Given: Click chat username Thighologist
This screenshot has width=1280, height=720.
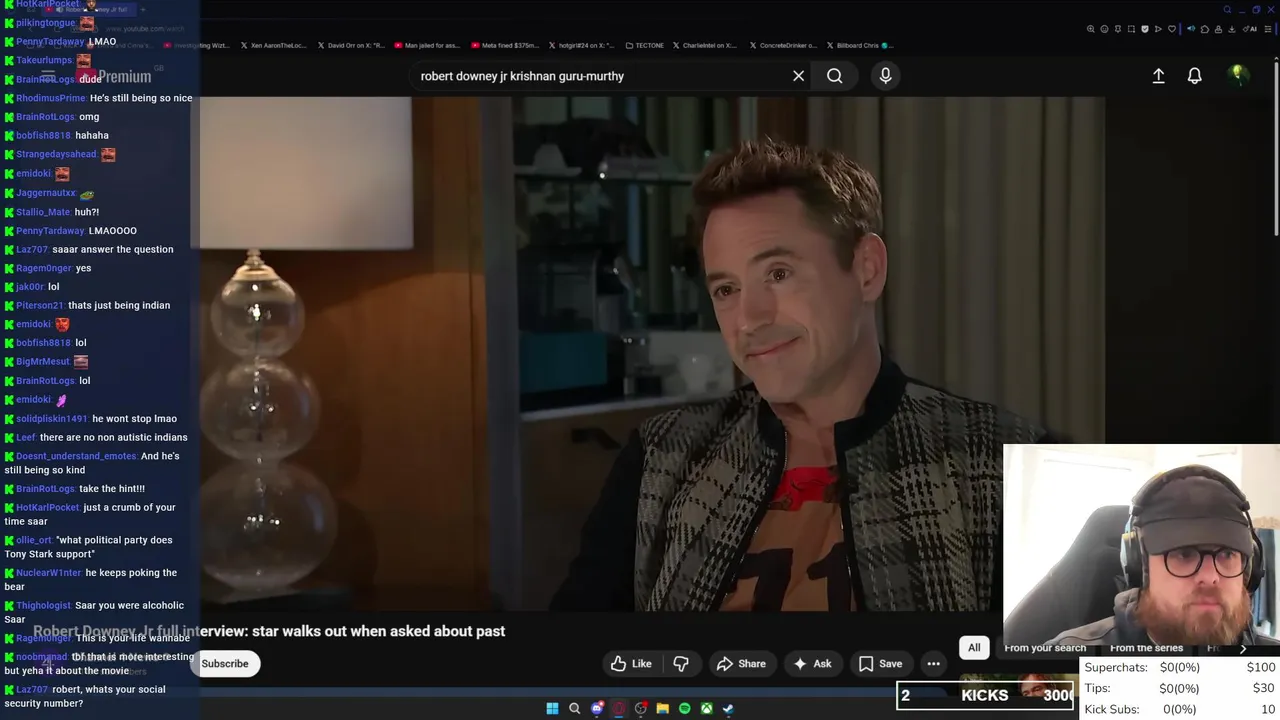Looking at the screenshot, I should [x=44, y=605].
